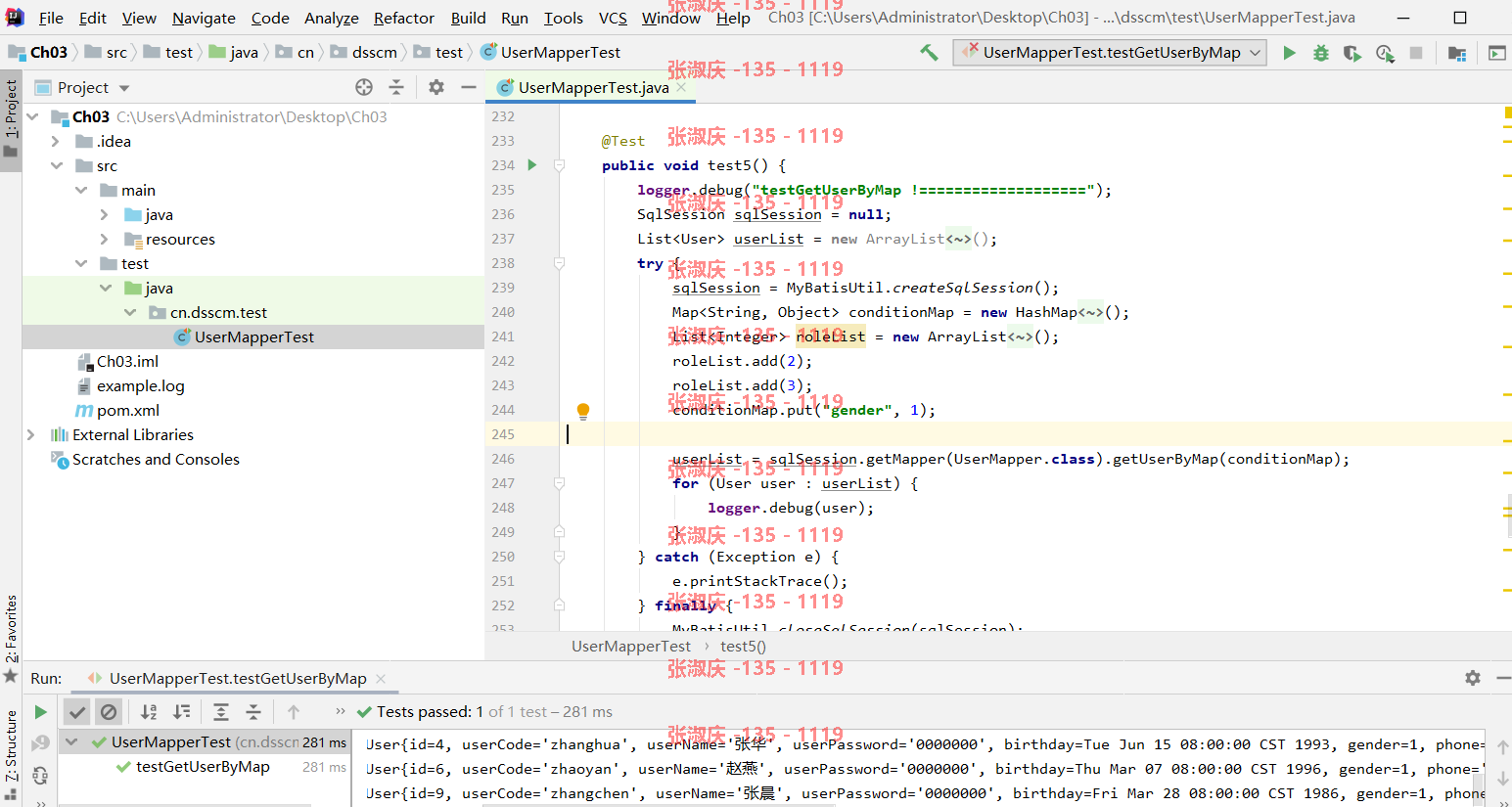The width and height of the screenshot is (1512, 807).
Task: Toggle show passed tests checkmark
Action: click(x=77, y=712)
